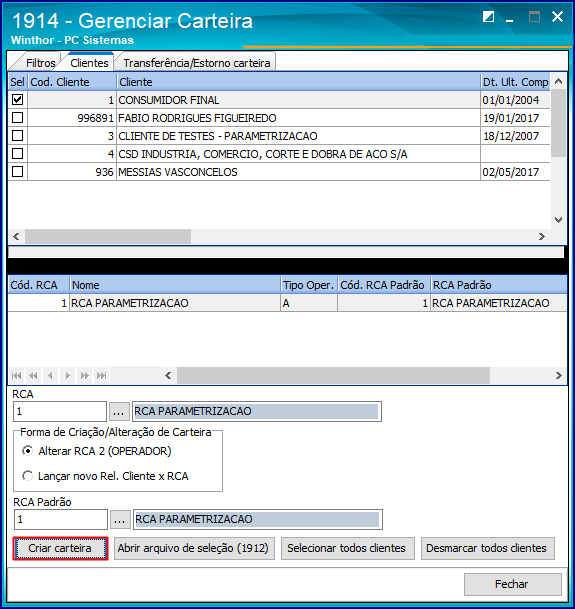Click the date 19/01/2017 cell
The image size is (575, 609).
(515, 118)
